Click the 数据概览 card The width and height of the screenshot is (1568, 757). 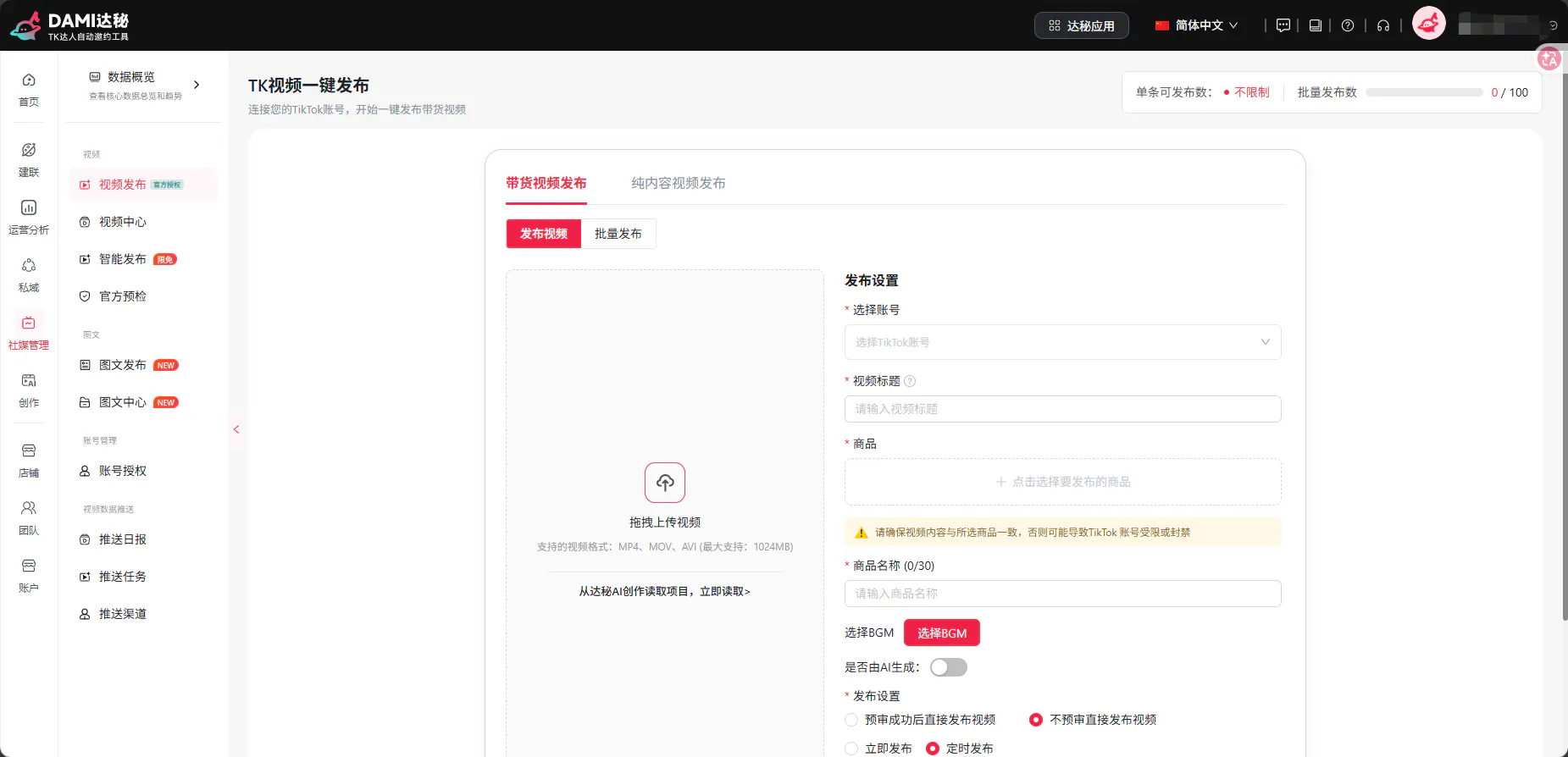[143, 85]
